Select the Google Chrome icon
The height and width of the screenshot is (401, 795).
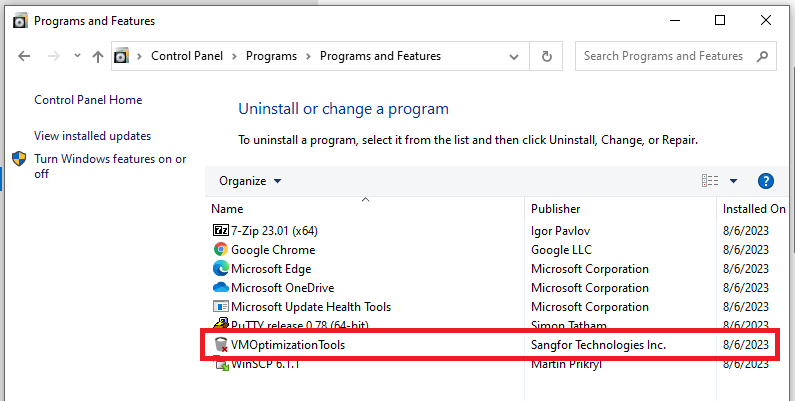(x=221, y=249)
